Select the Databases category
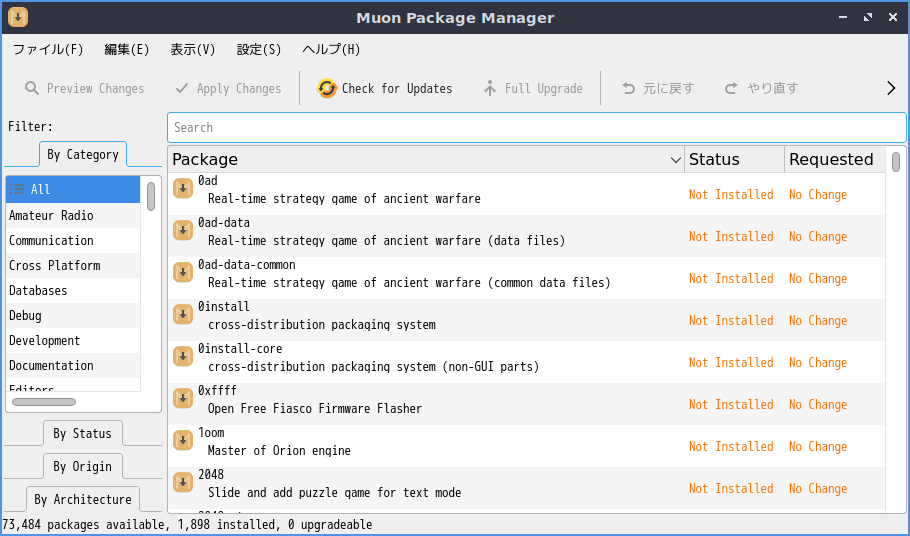Screen dimensions: 910x536 pos(73,290)
